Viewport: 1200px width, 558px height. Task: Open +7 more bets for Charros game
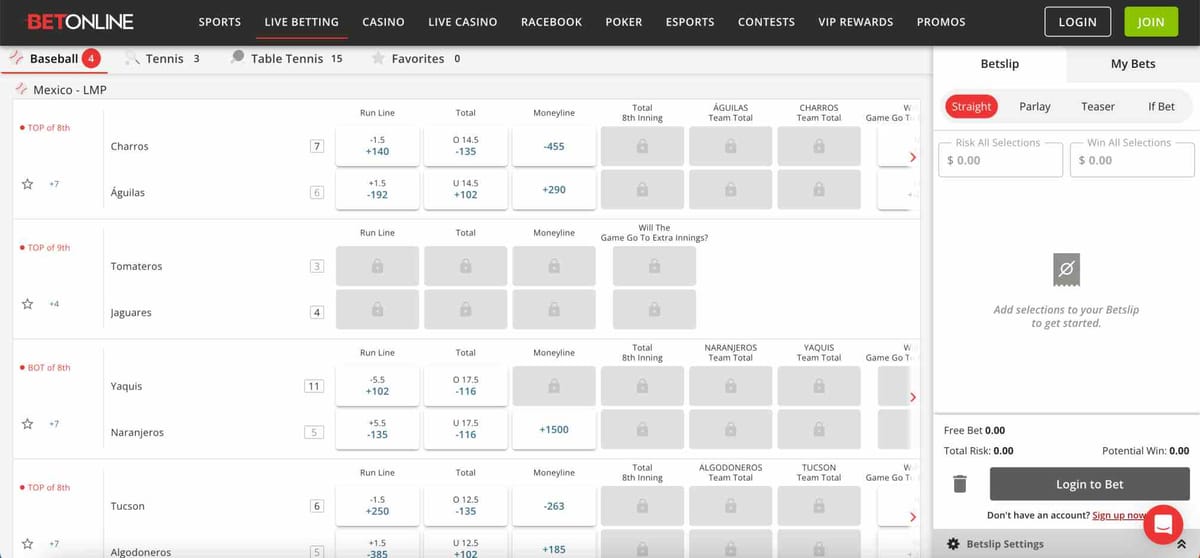54,184
